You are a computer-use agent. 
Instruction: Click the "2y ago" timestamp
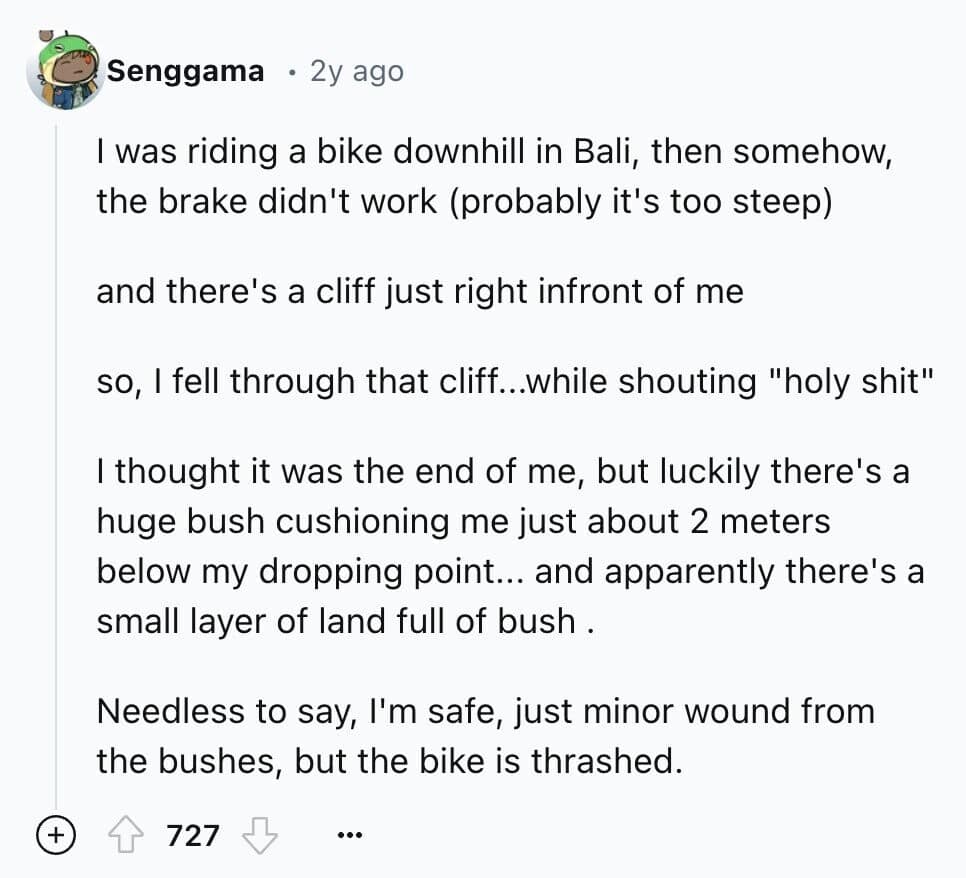click(357, 71)
